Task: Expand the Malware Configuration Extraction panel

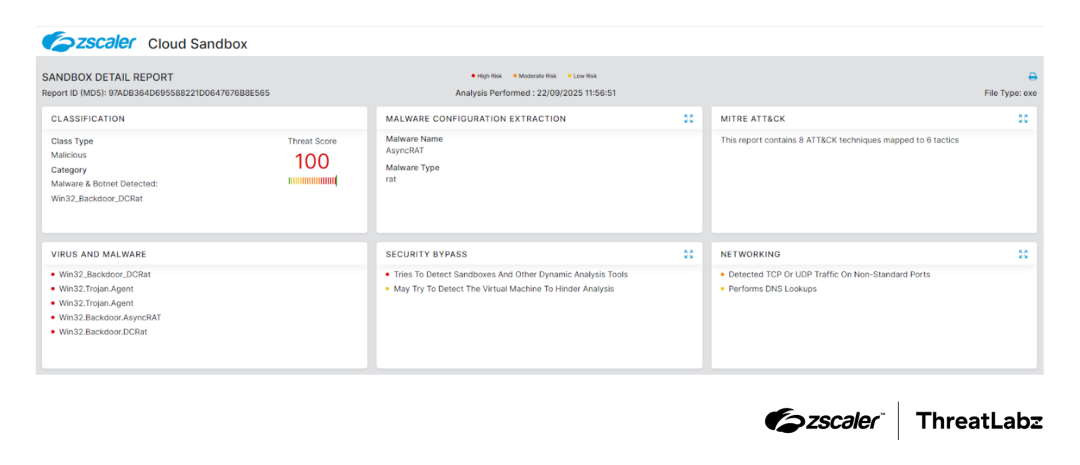Action: 688,118
